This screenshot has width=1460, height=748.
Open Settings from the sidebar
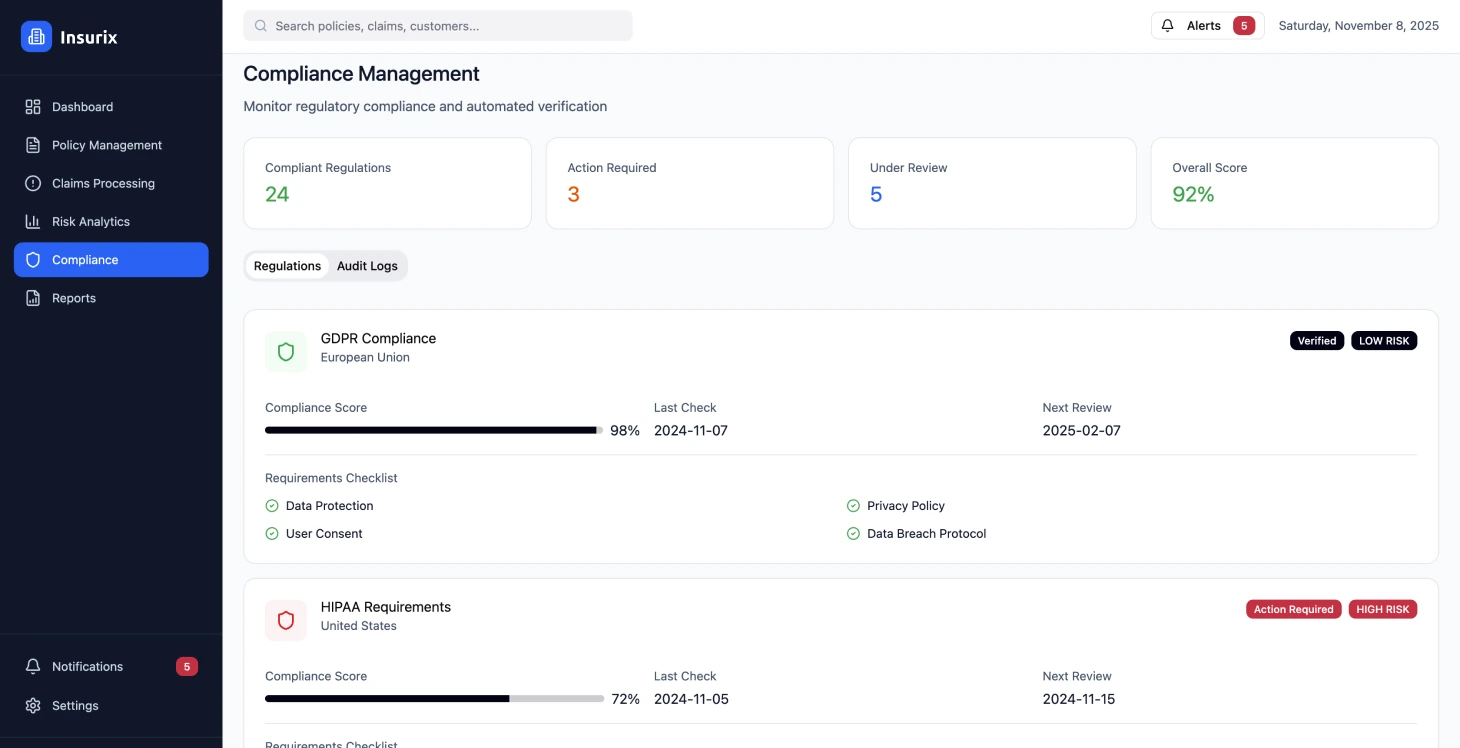tap(74, 705)
